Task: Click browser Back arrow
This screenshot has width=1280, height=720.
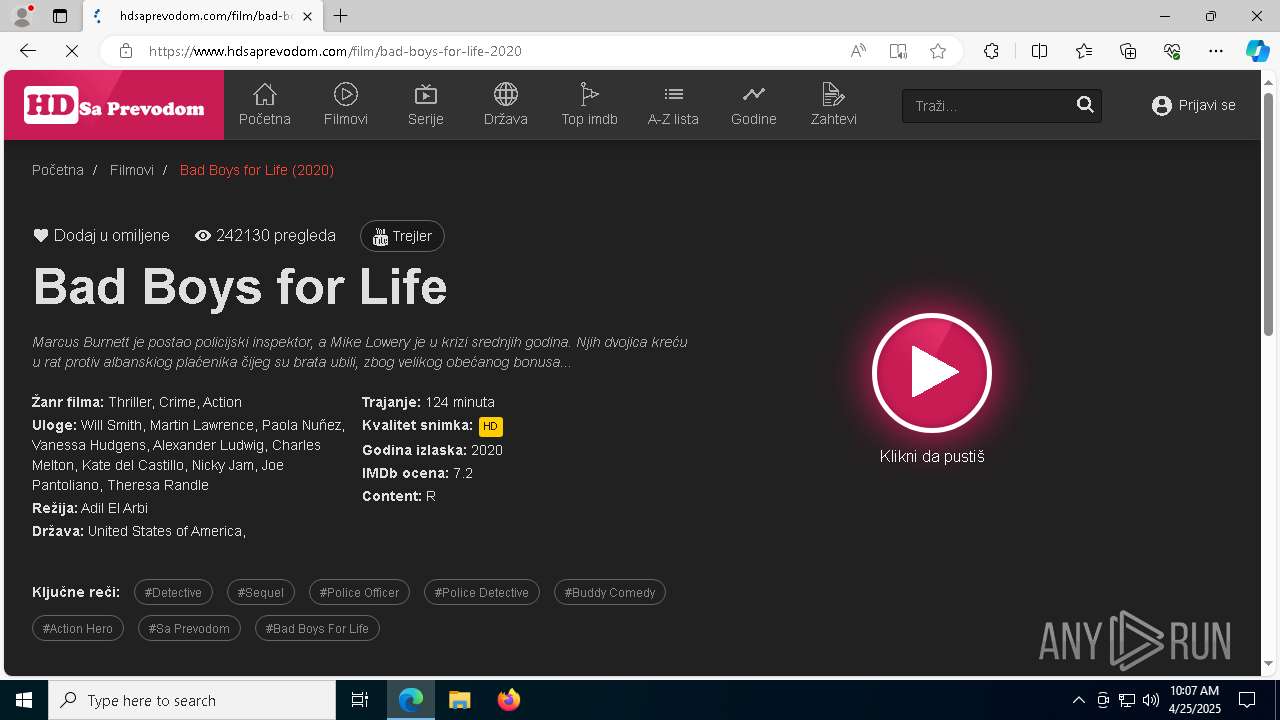Action: (28, 51)
